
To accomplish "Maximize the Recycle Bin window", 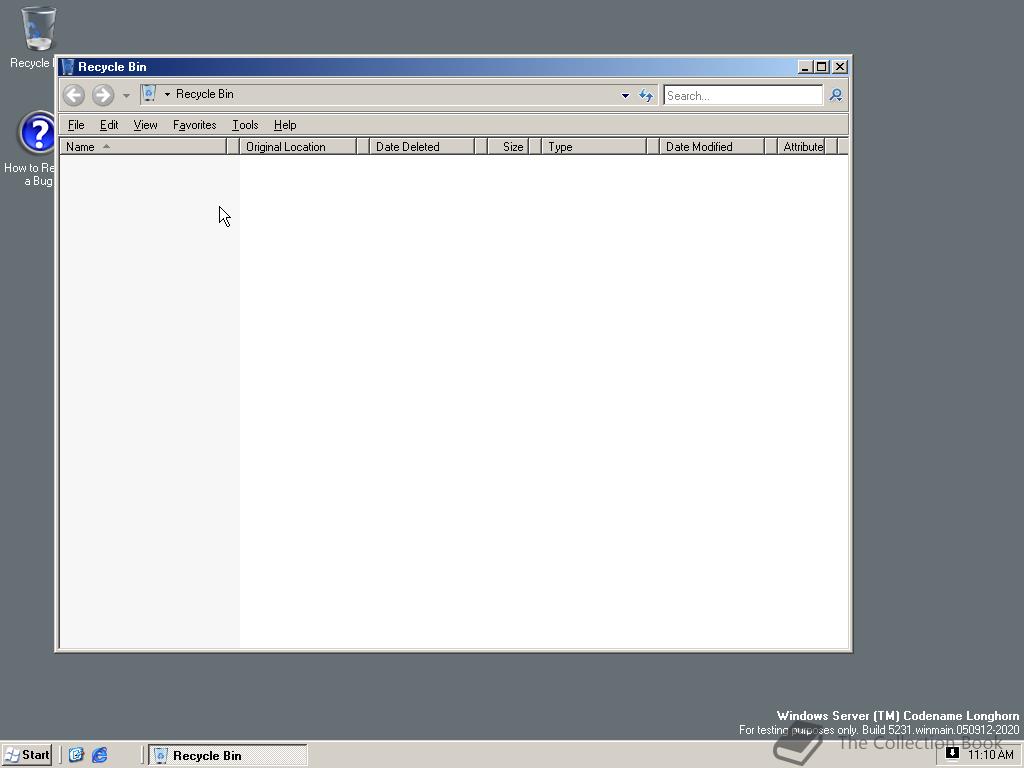I will pos(822,67).
